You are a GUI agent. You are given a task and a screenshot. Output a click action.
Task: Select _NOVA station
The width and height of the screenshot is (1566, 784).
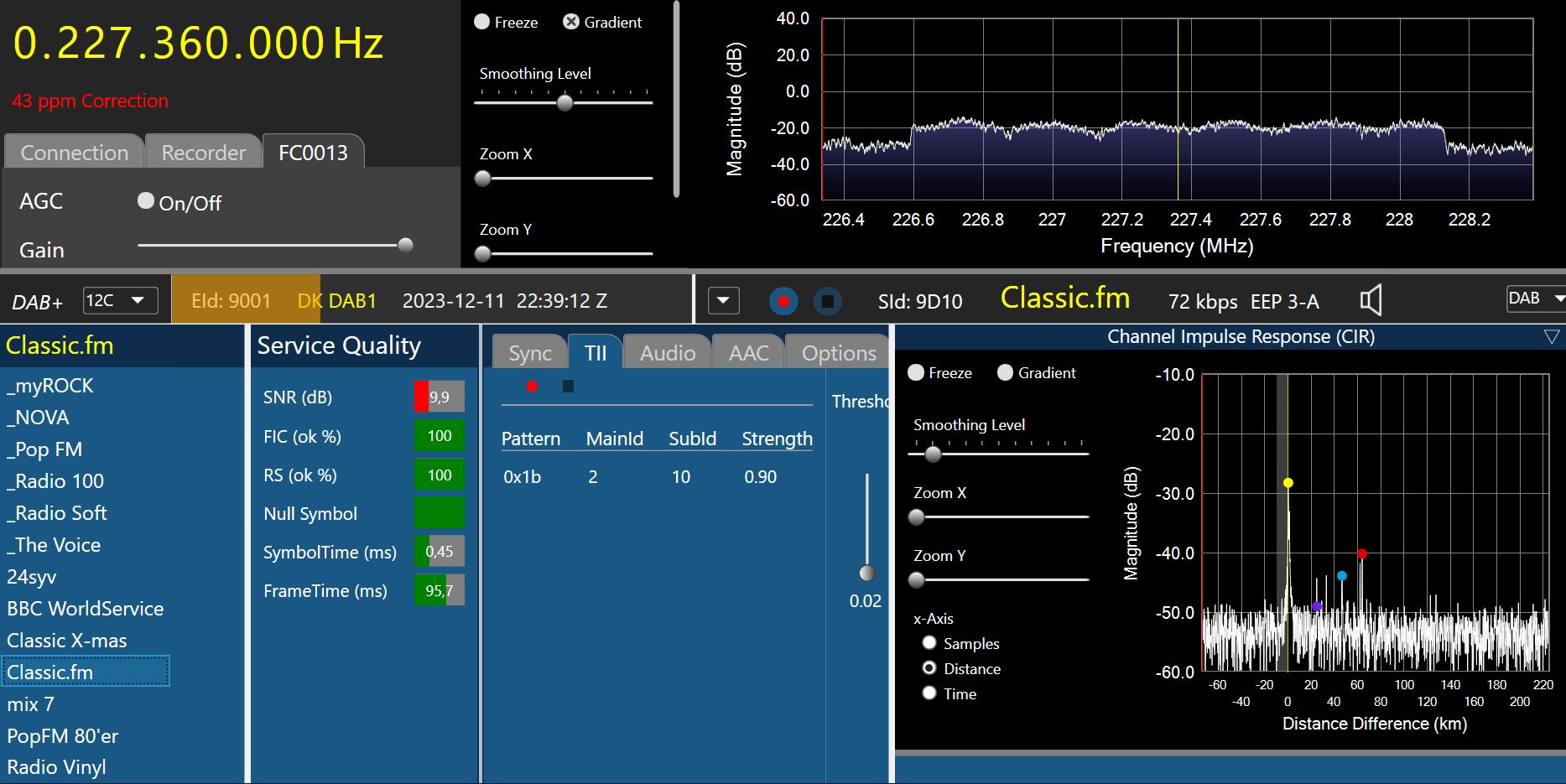(38, 418)
